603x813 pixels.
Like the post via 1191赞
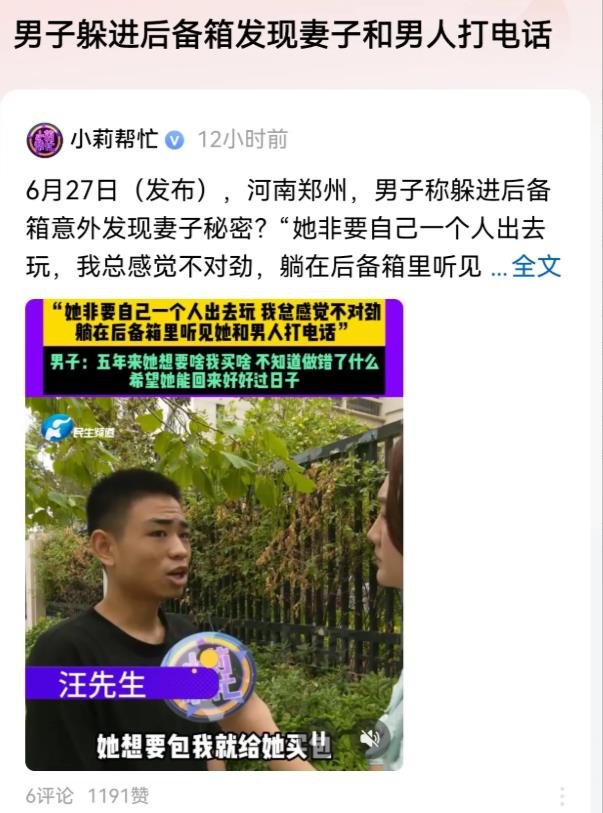coord(118,795)
